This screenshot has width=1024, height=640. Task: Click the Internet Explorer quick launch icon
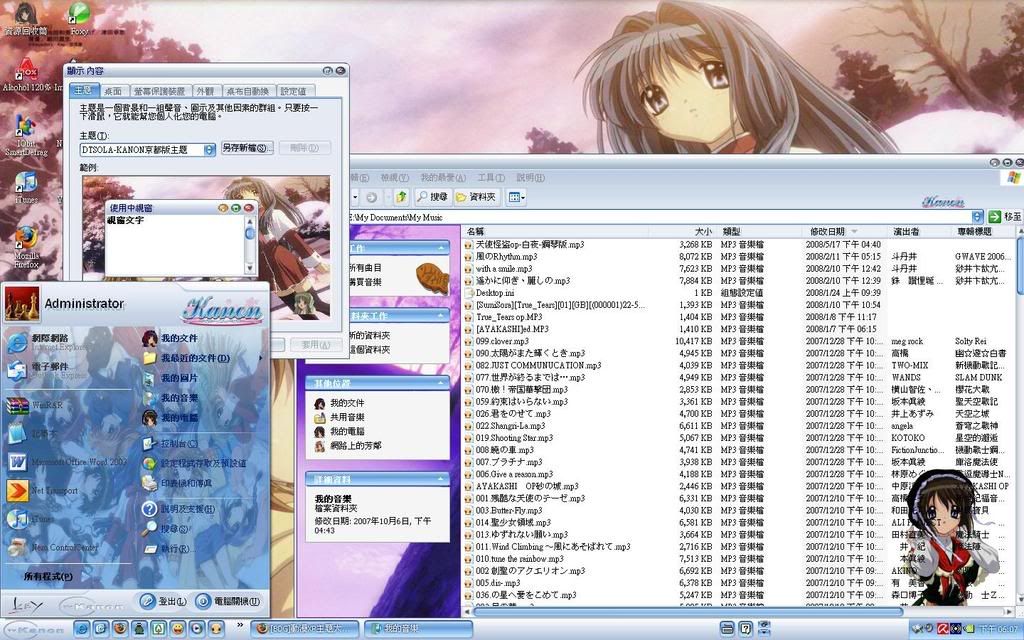82,629
